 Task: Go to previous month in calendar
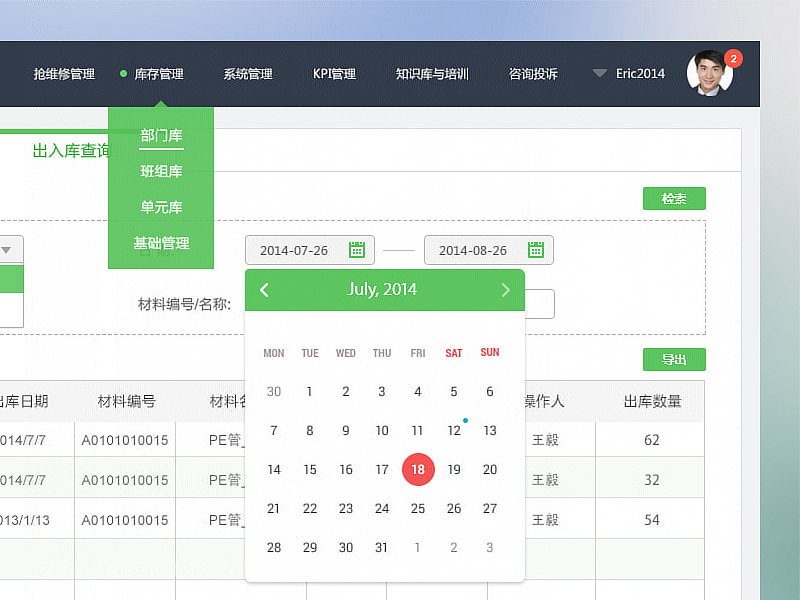(x=264, y=290)
